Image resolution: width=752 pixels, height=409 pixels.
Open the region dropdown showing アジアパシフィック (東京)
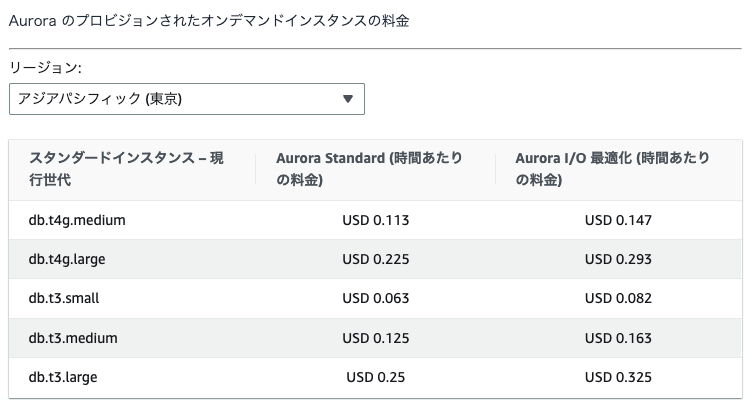pyautogui.click(x=186, y=99)
